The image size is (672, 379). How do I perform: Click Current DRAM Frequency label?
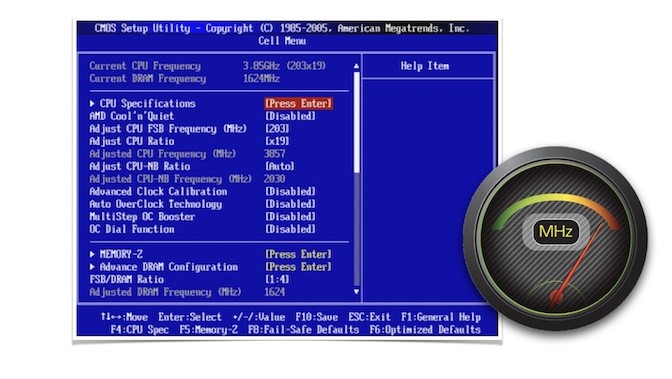pyautogui.click(x=147, y=79)
